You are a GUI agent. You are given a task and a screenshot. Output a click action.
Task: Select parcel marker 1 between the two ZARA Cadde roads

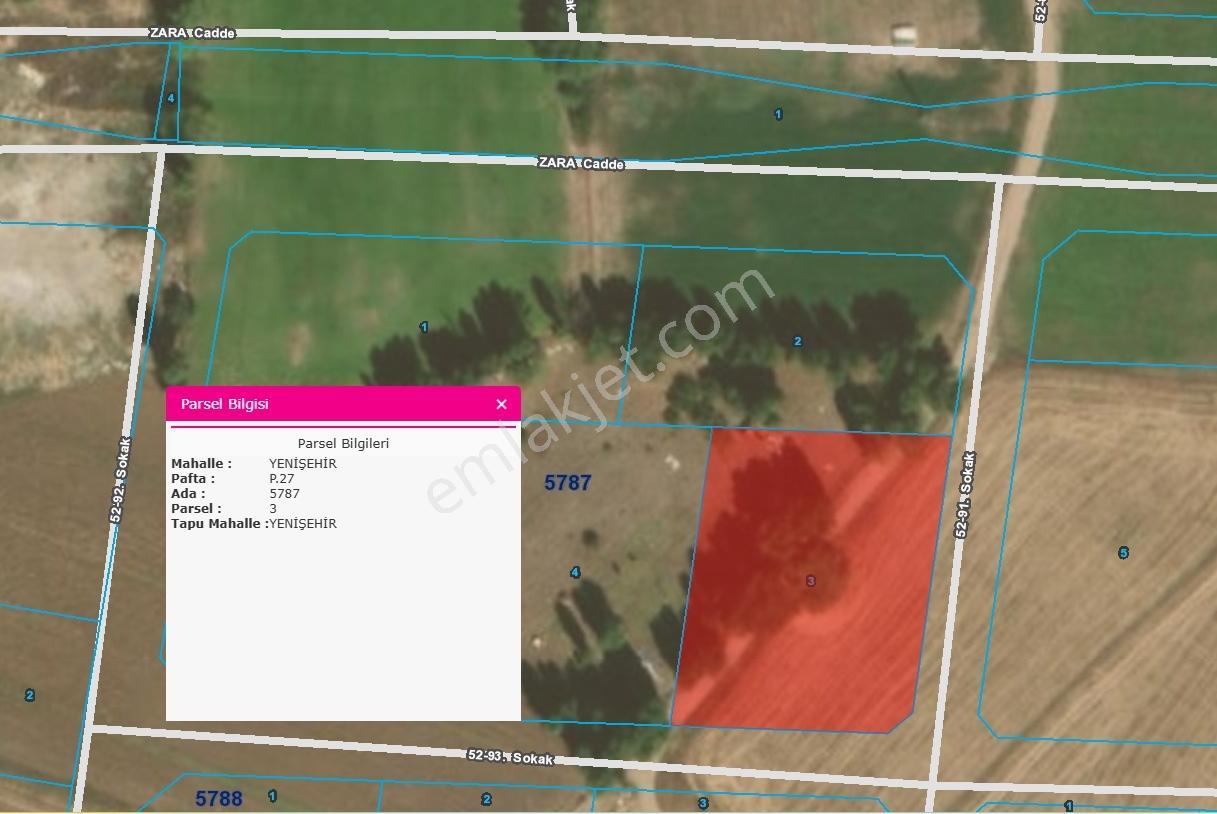[778, 114]
